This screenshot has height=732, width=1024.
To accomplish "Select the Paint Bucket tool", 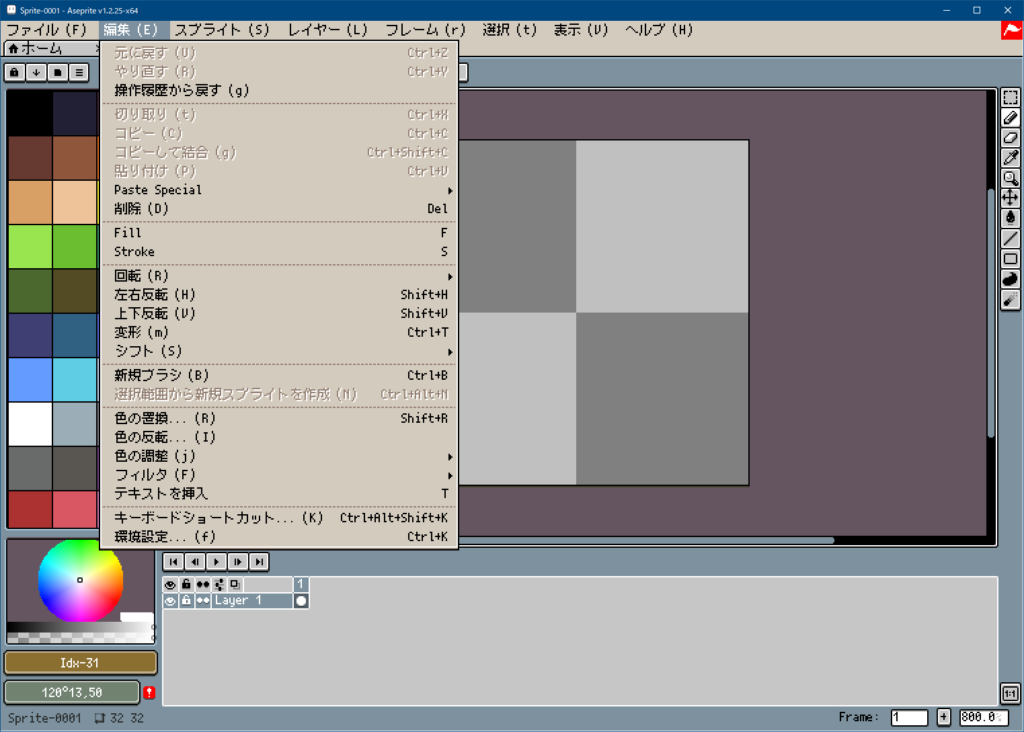I will pos(1010,218).
